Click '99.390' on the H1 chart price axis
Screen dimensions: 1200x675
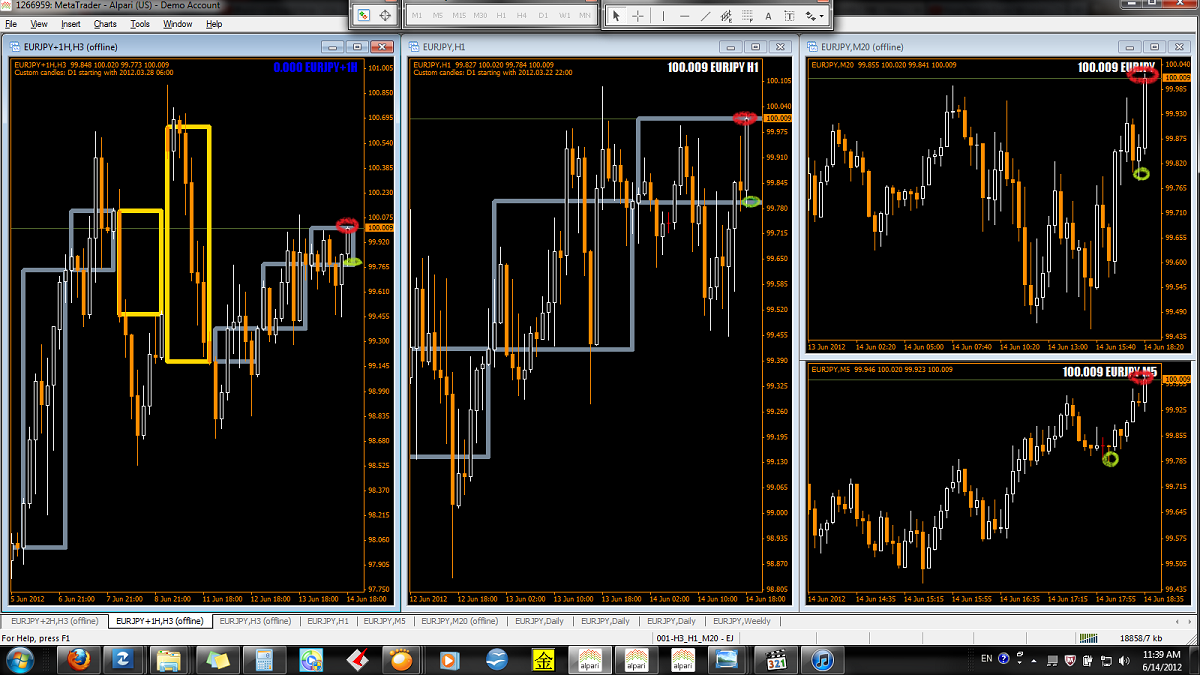777,360
